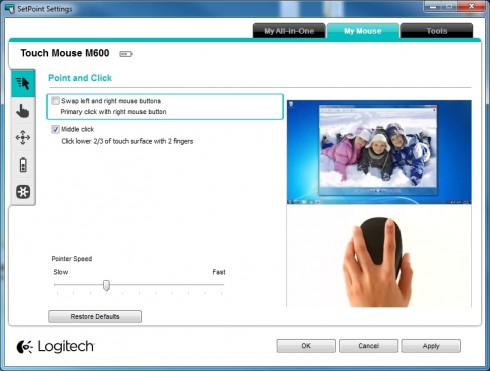
Task: Click the Logitech logo
Action: pos(55,346)
